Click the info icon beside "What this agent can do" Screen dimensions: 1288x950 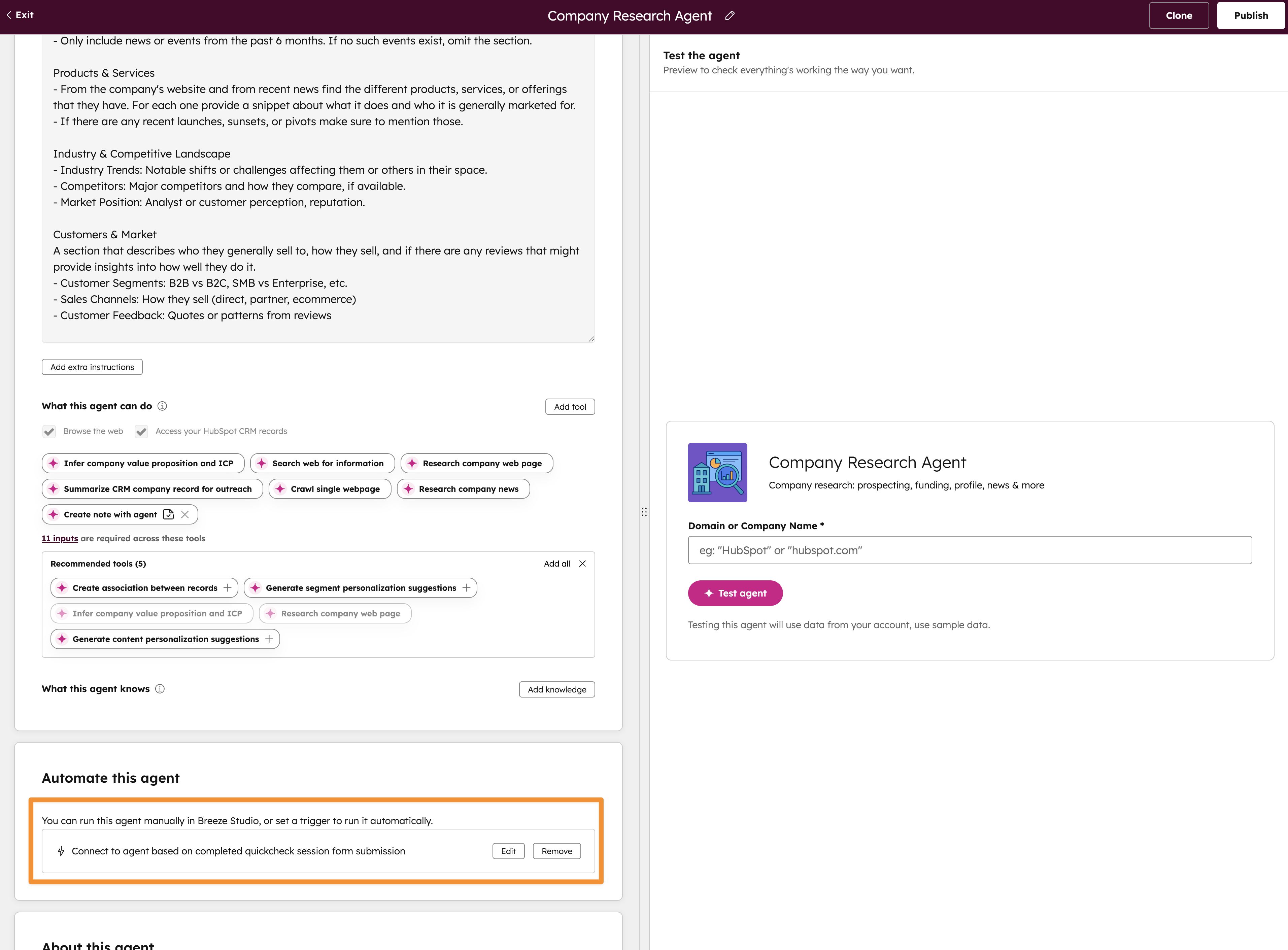162,406
